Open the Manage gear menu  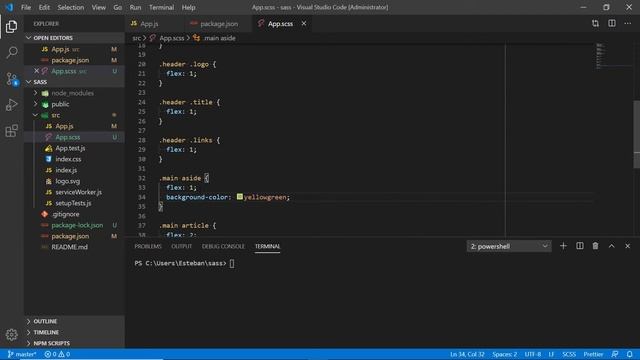pos(11,335)
